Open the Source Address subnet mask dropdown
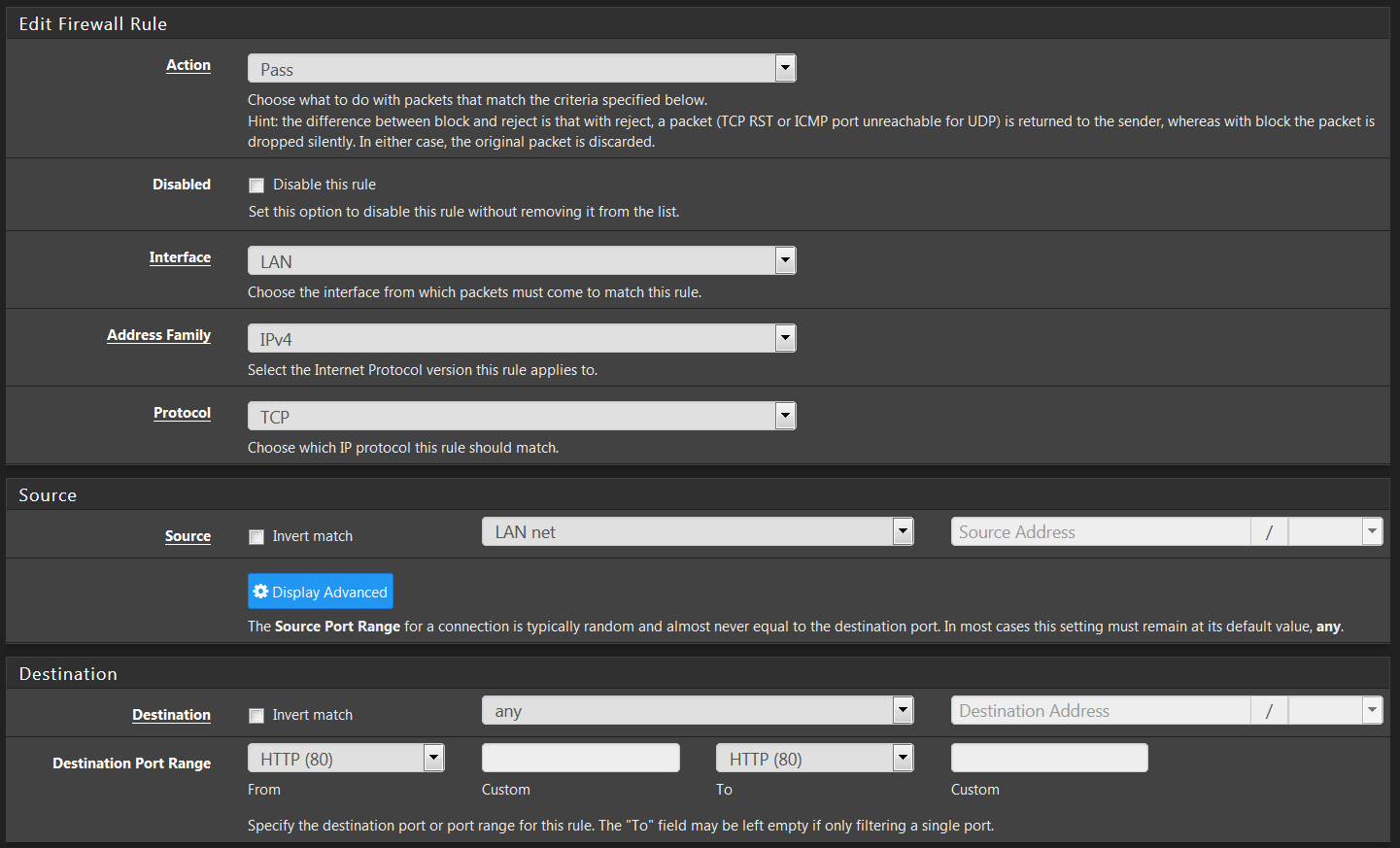Screen dimensions: 1400x848 click(1335, 531)
